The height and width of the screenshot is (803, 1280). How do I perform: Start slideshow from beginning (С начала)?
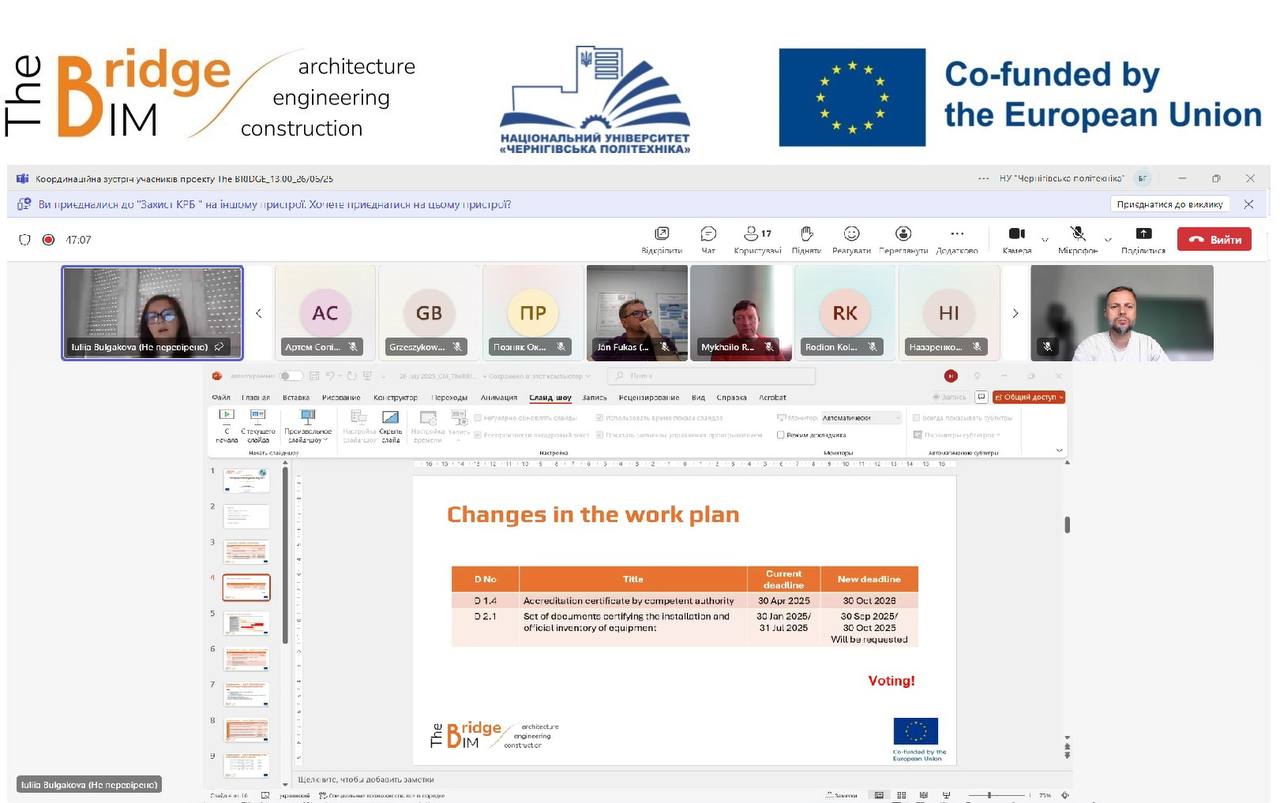tap(227, 418)
